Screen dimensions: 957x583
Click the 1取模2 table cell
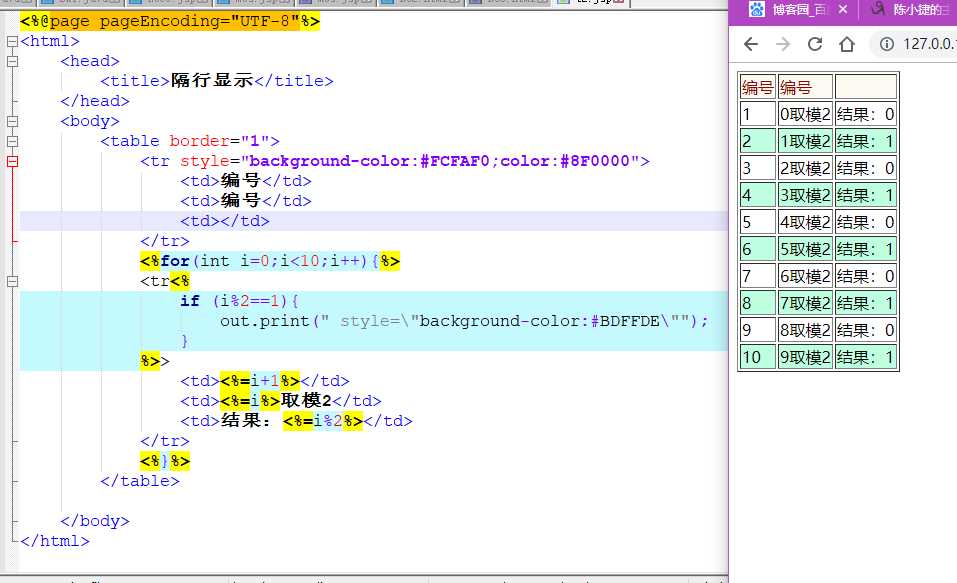(805, 141)
